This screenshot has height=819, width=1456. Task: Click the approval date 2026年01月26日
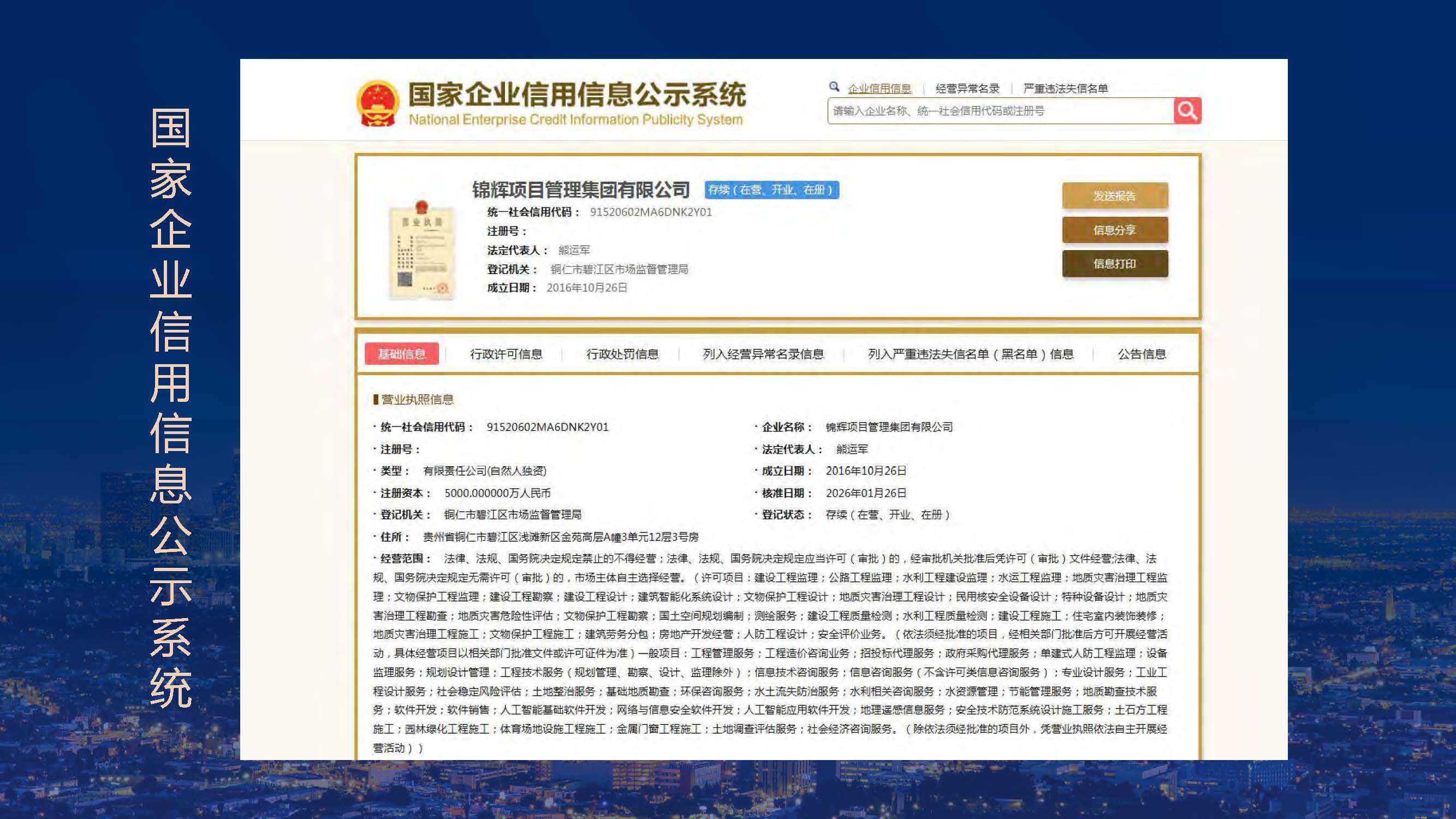[866, 493]
